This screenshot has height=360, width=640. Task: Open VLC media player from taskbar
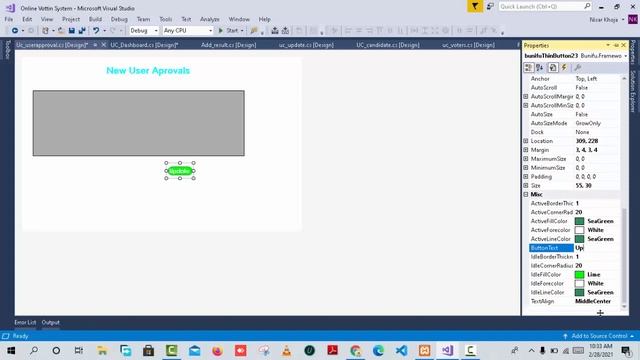pyautogui.click(x=287, y=350)
